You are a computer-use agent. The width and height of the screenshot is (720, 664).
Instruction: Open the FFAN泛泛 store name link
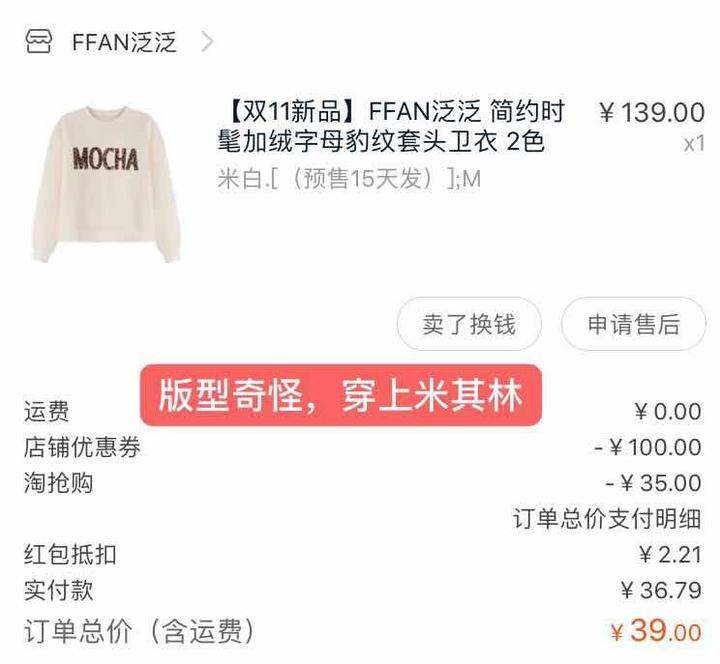pos(124,42)
